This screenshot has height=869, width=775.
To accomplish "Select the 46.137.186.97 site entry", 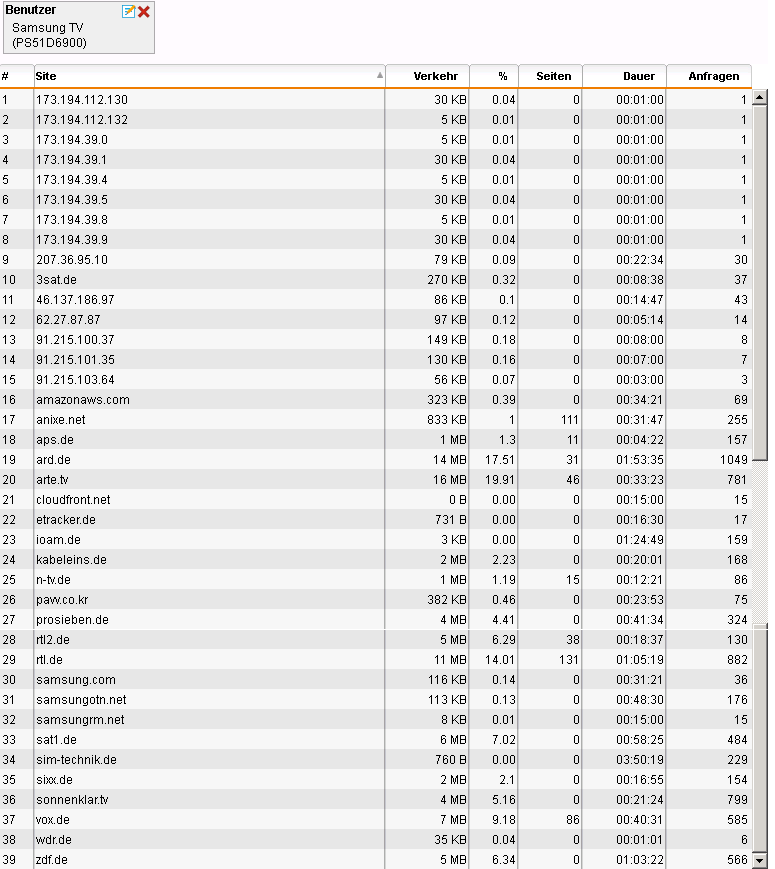I will click(75, 300).
